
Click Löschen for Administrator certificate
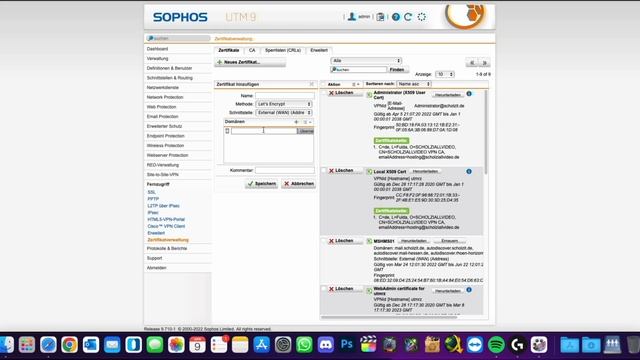pos(345,93)
